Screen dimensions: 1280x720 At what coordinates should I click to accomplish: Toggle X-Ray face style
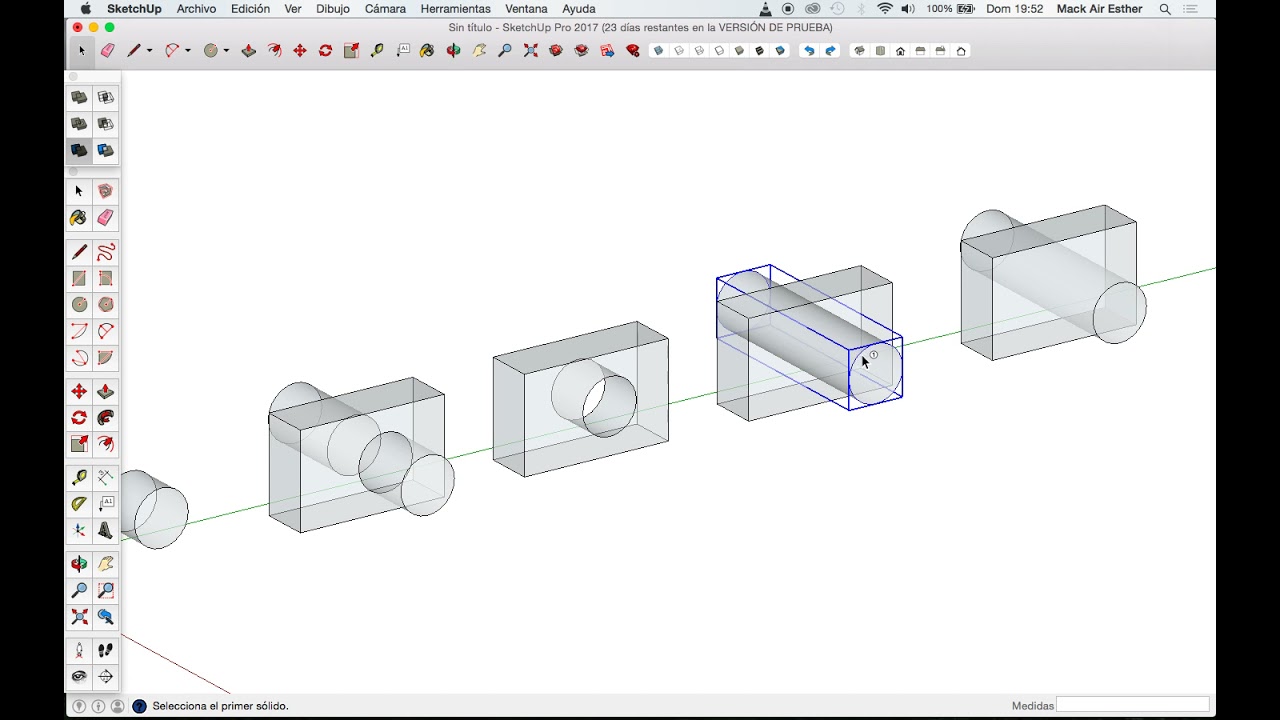(658, 50)
